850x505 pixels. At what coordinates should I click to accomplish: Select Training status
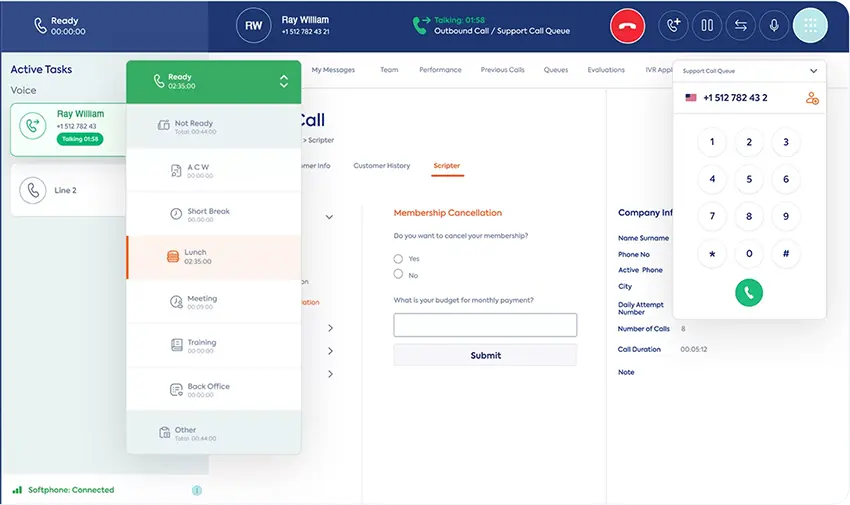click(214, 346)
